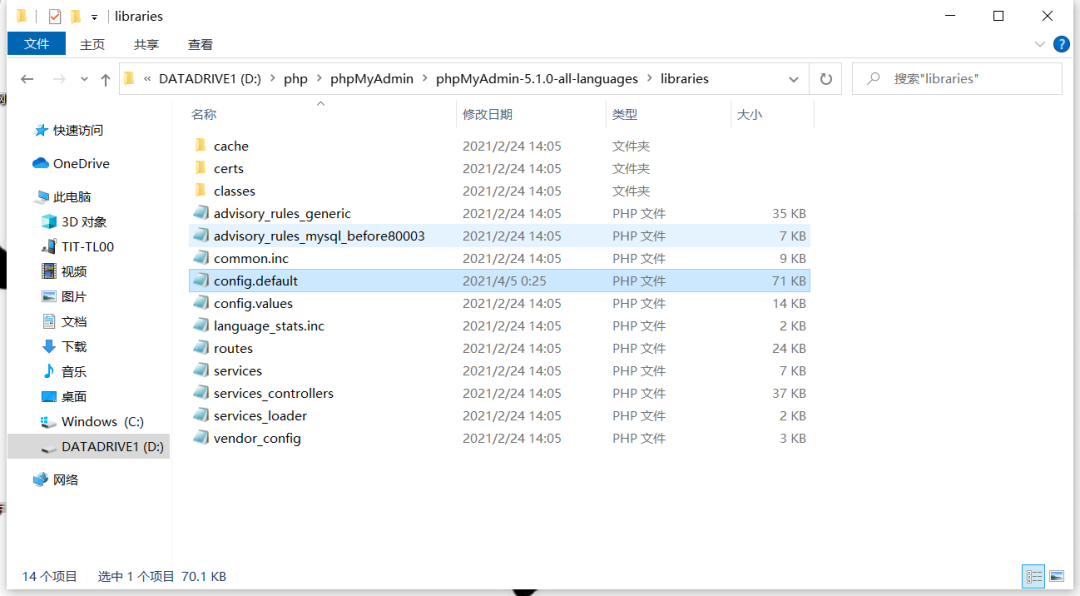The image size is (1080, 596).
Task: Open Windows (C:) drive in sidebar
Action: (103, 422)
